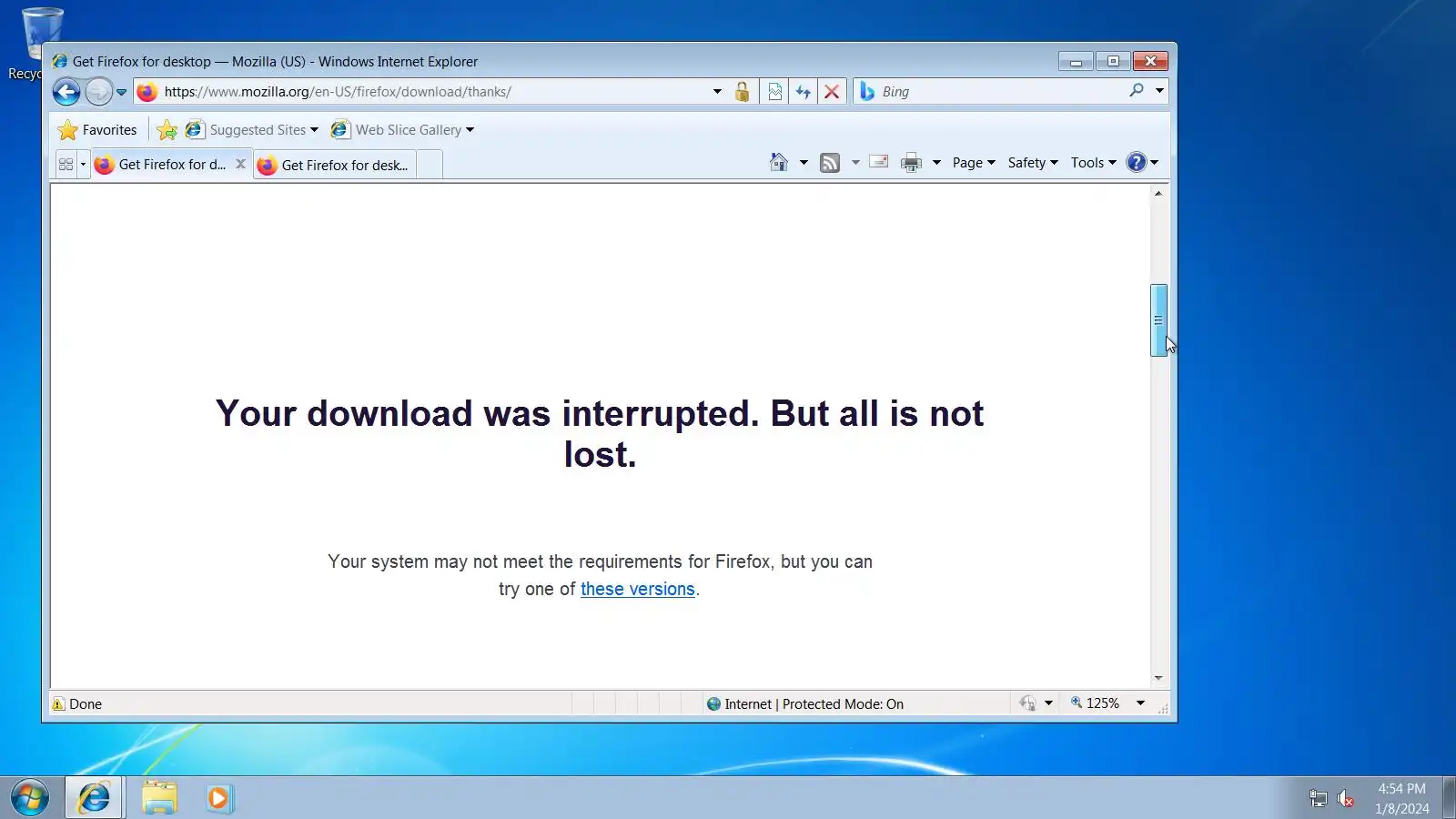
Task: Click the RSS Feeds icon
Action: (830, 163)
